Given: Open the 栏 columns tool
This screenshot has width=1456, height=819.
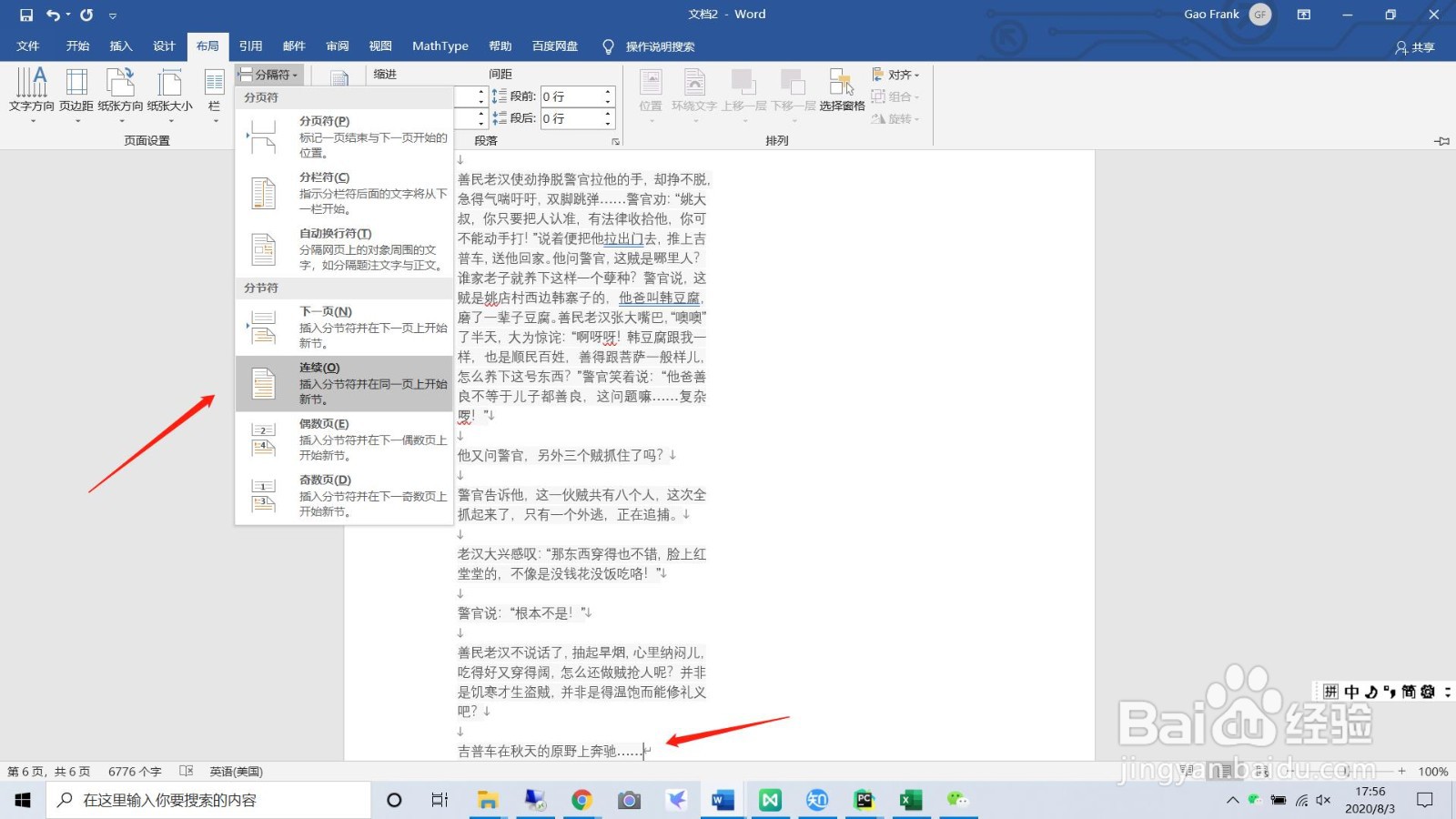Looking at the screenshot, I should pyautogui.click(x=214, y=91).
